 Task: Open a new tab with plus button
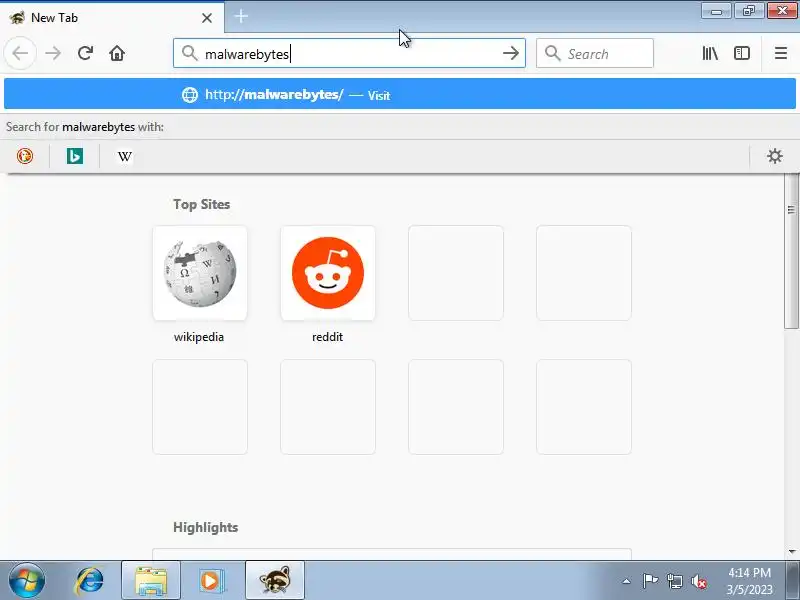point(241,16)
